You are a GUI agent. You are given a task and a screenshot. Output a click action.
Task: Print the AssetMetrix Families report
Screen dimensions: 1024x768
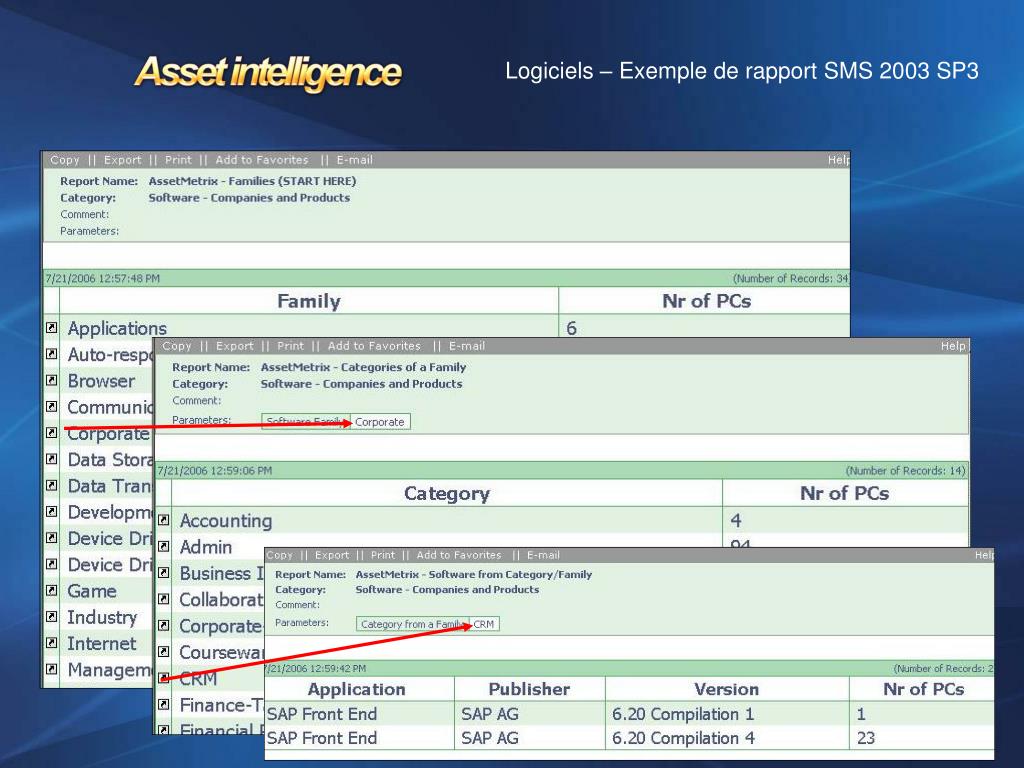click(178, 160)
